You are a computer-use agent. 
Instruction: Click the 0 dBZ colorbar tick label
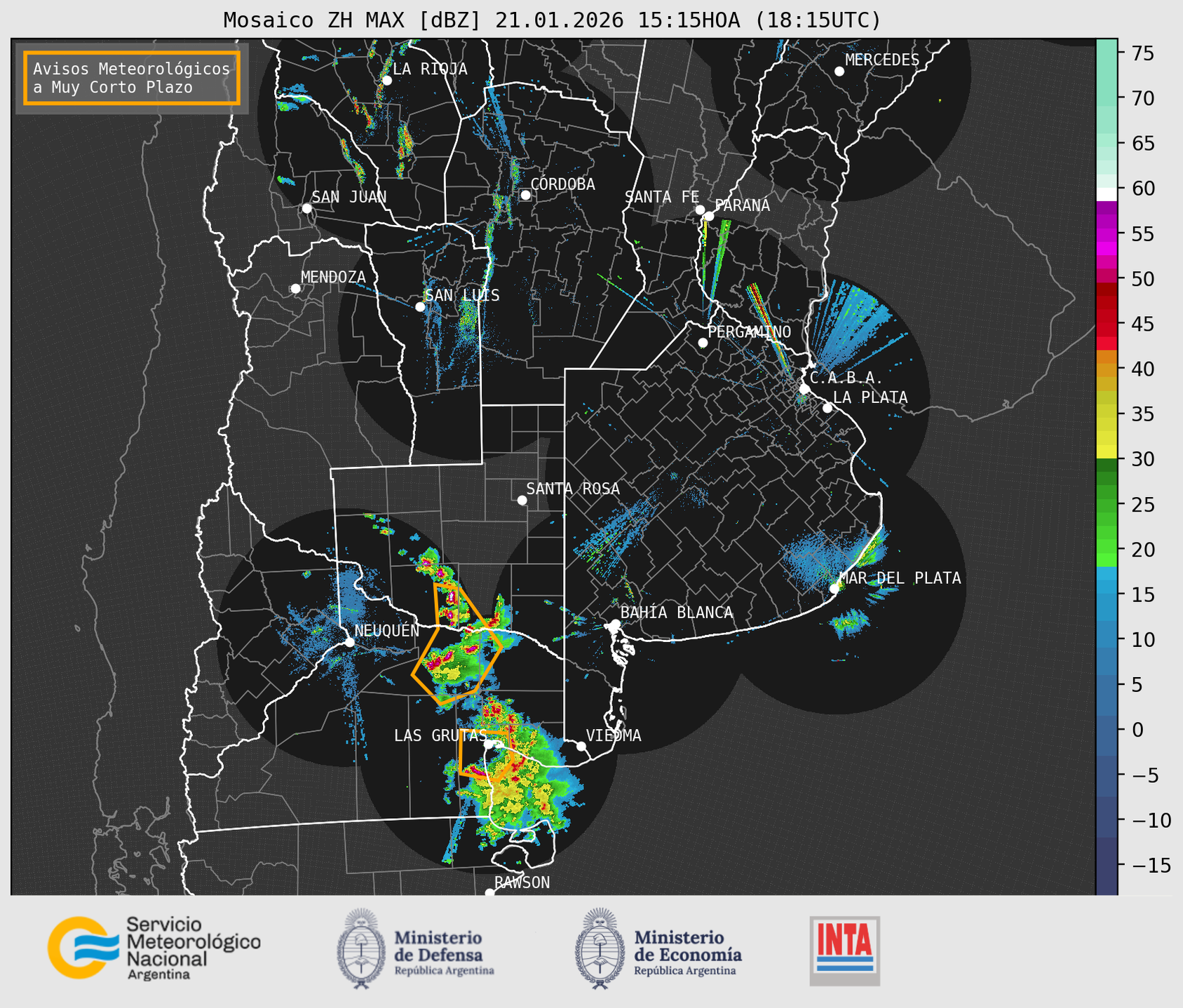point(1137,730)
